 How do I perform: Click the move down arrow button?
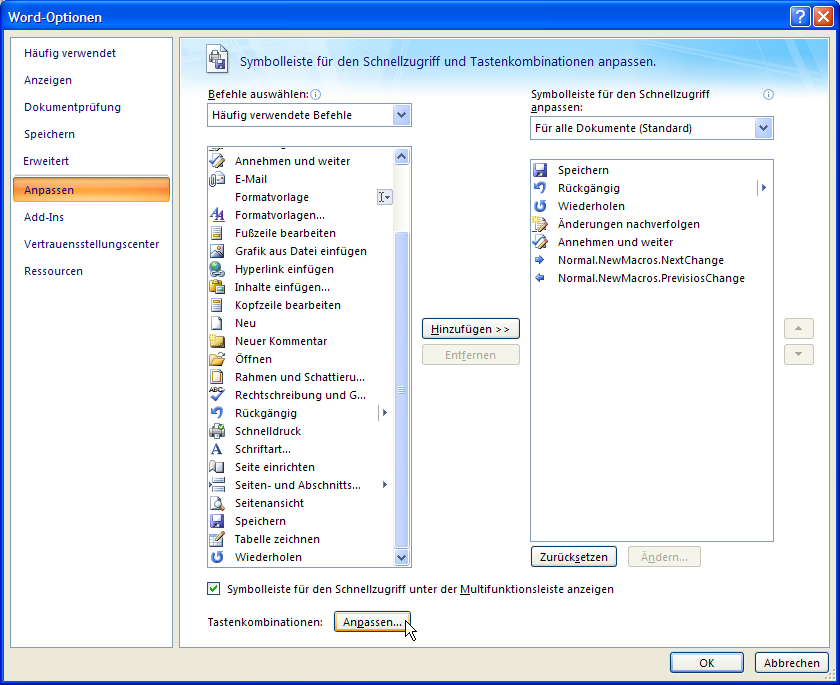[x=799, y=355]
